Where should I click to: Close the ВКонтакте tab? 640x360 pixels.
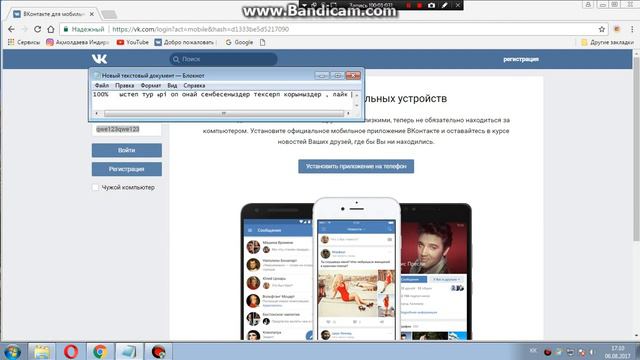(92, 14)
